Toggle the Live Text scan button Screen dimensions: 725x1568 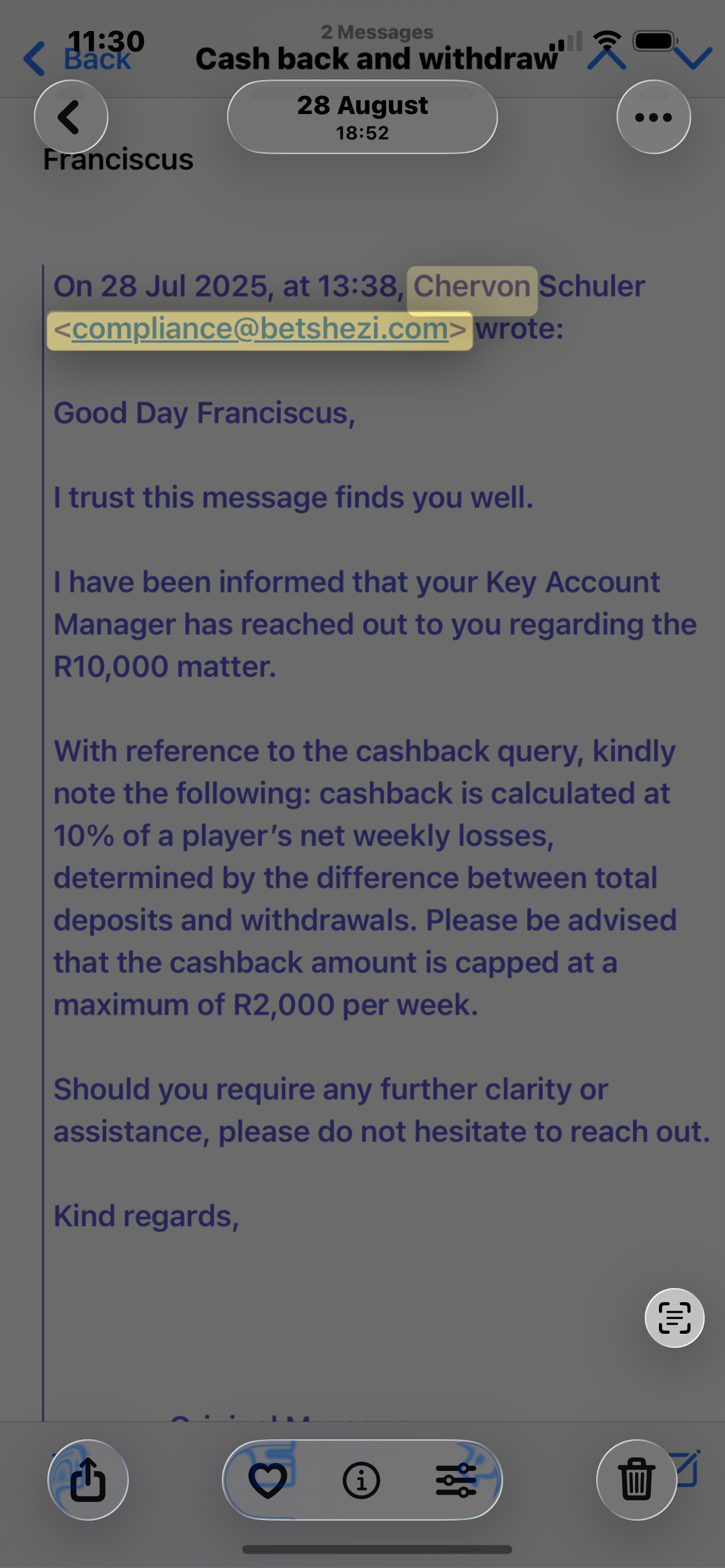click(x=674, y=1318)
